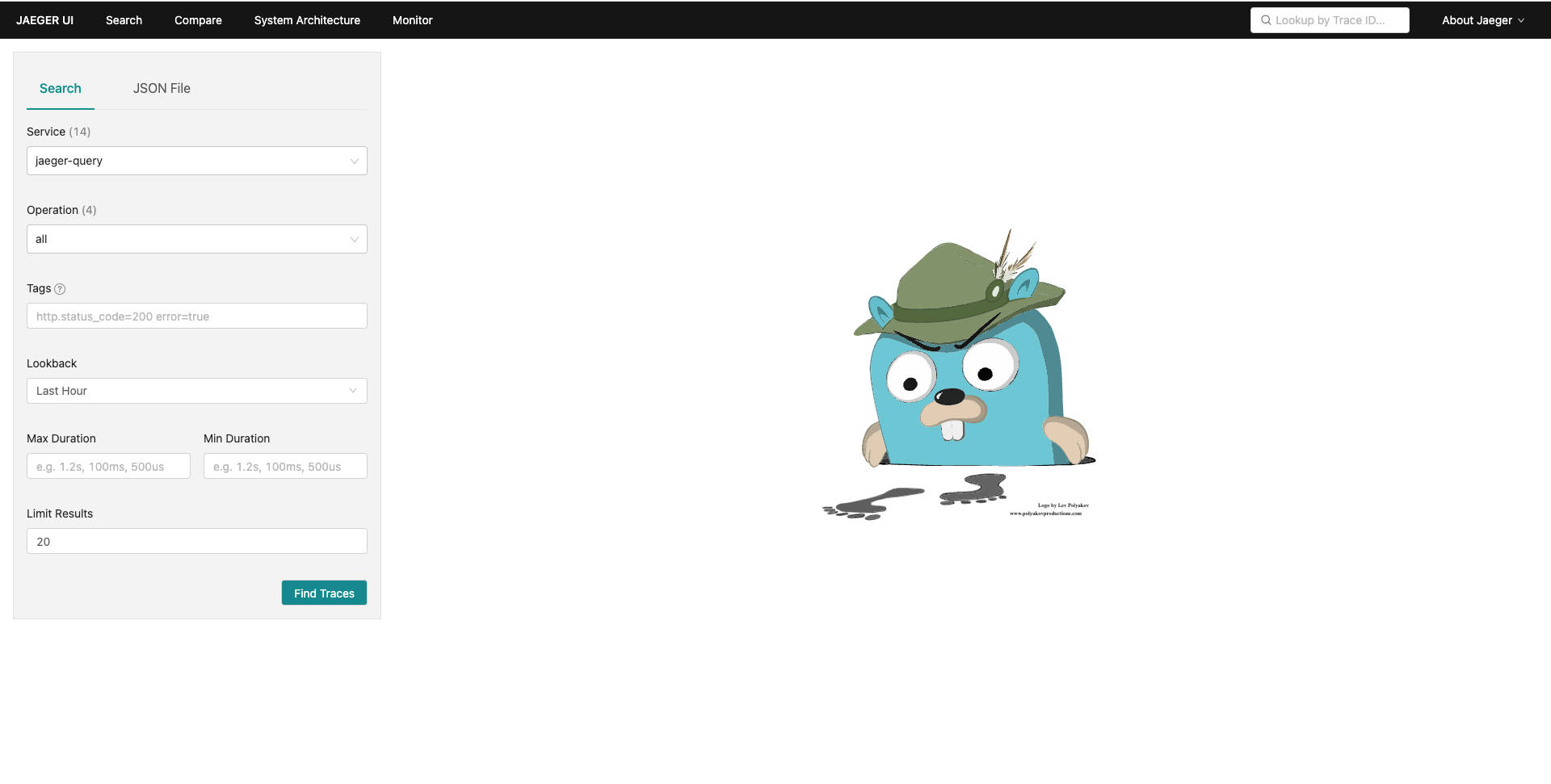Click the Limit Results field
The height and width of the screenshot is (784, 1551).
click(197, 541)
